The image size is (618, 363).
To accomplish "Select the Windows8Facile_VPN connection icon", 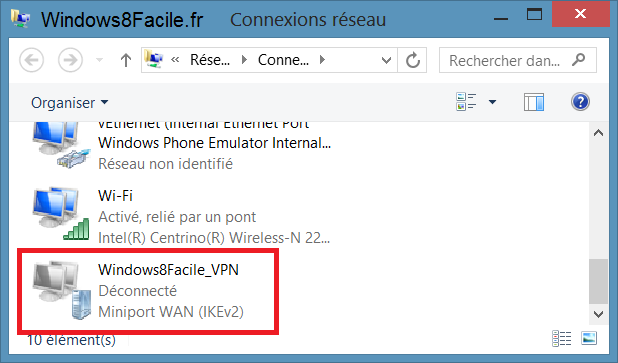I will [61, 289].
